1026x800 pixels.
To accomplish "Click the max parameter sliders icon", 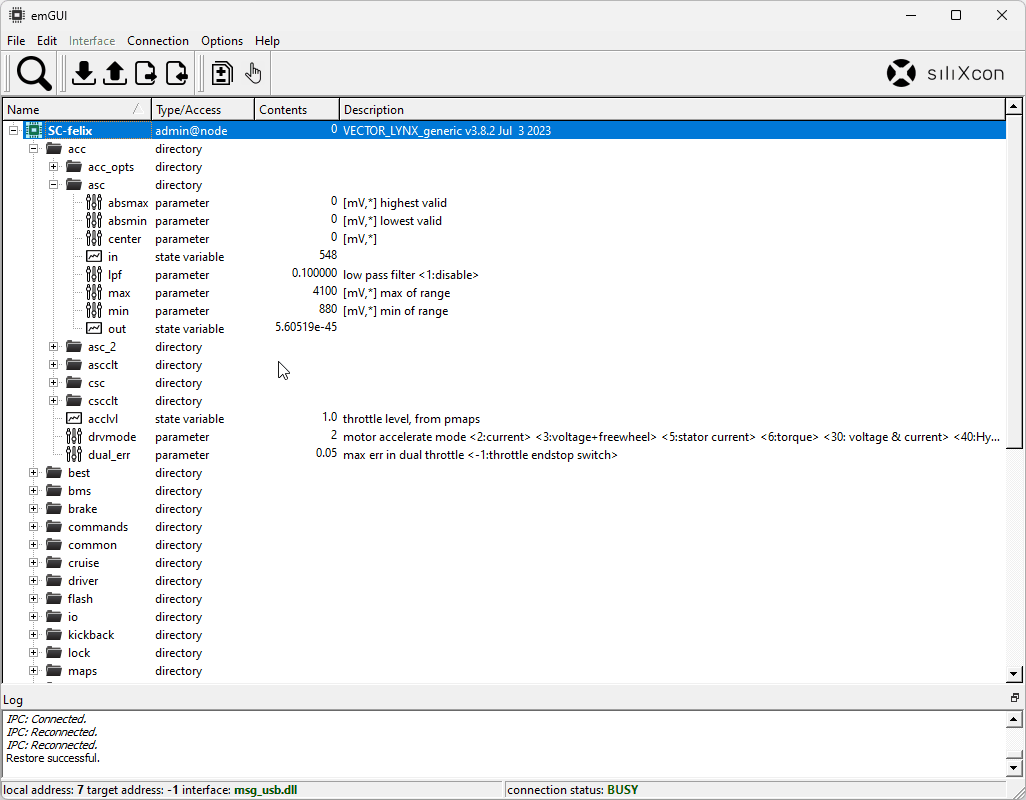I will coord(94,292).
